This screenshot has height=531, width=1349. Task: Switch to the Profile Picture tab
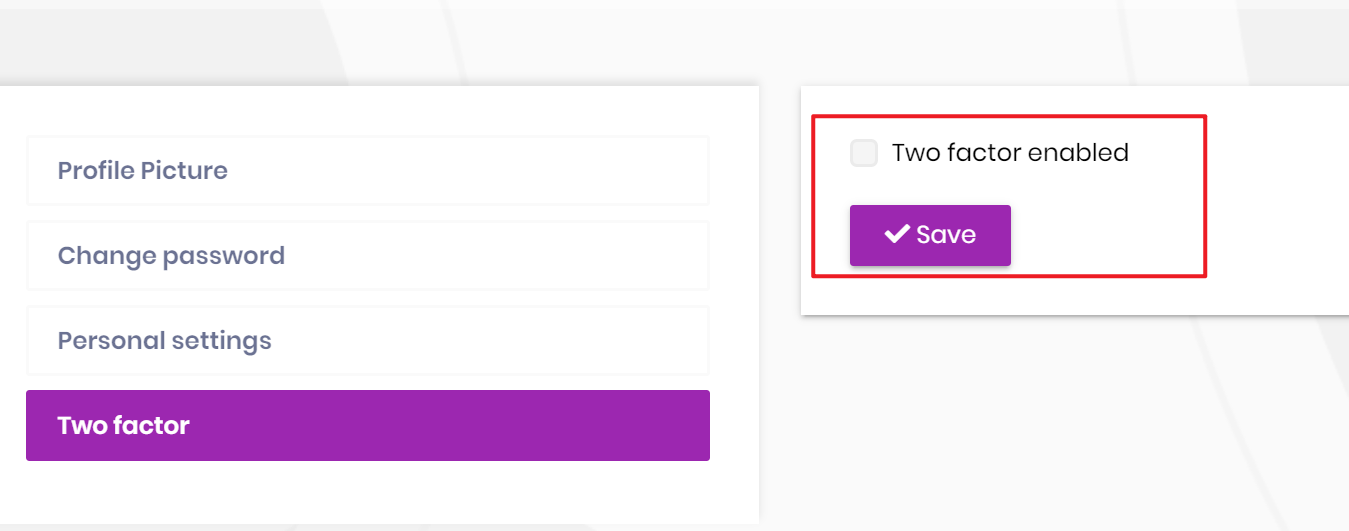pyautogui.click(x=367, y=171)
